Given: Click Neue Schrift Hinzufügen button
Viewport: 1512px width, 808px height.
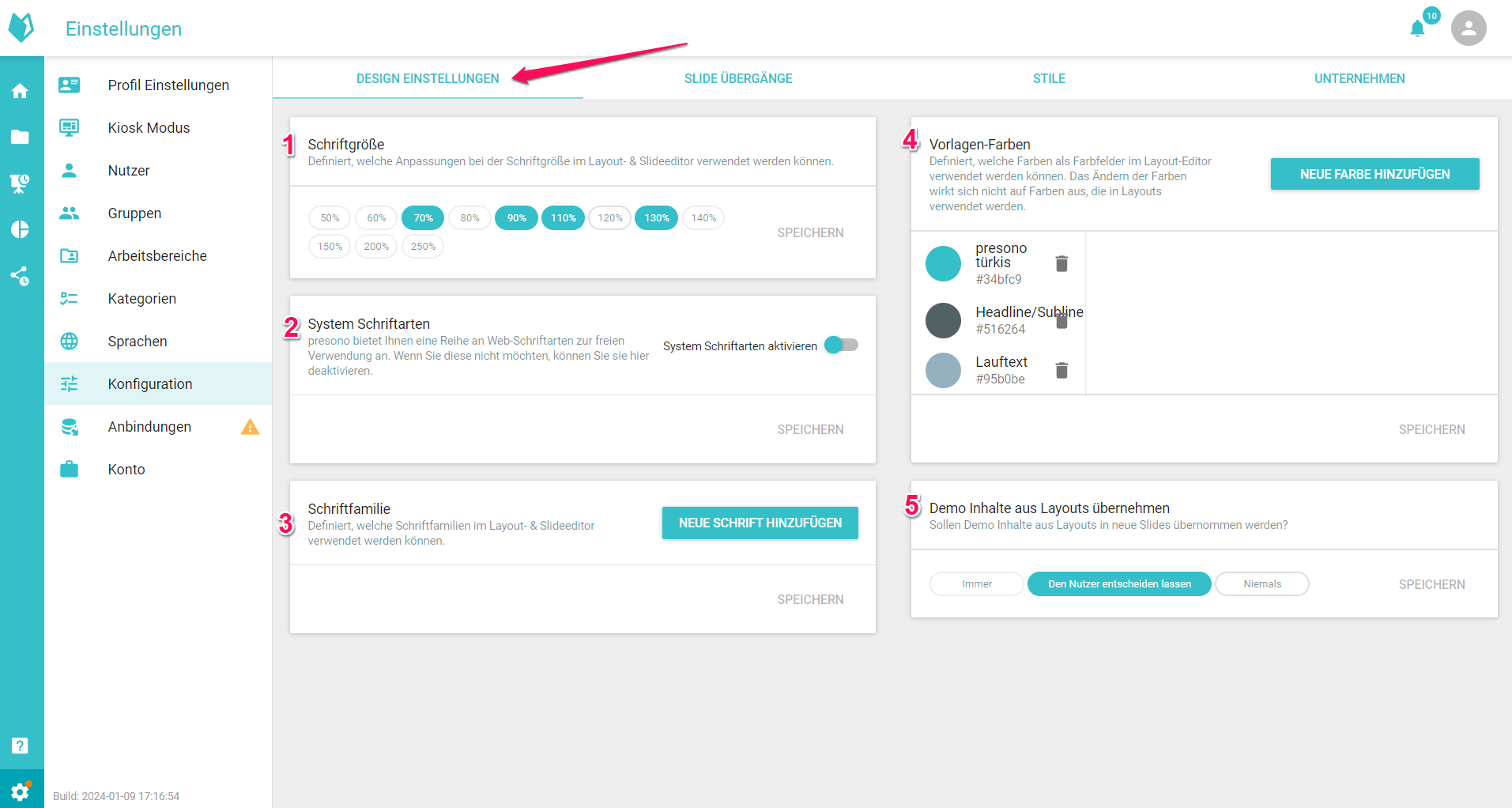Looking at the screenshot, I should (x=760, y=523).
